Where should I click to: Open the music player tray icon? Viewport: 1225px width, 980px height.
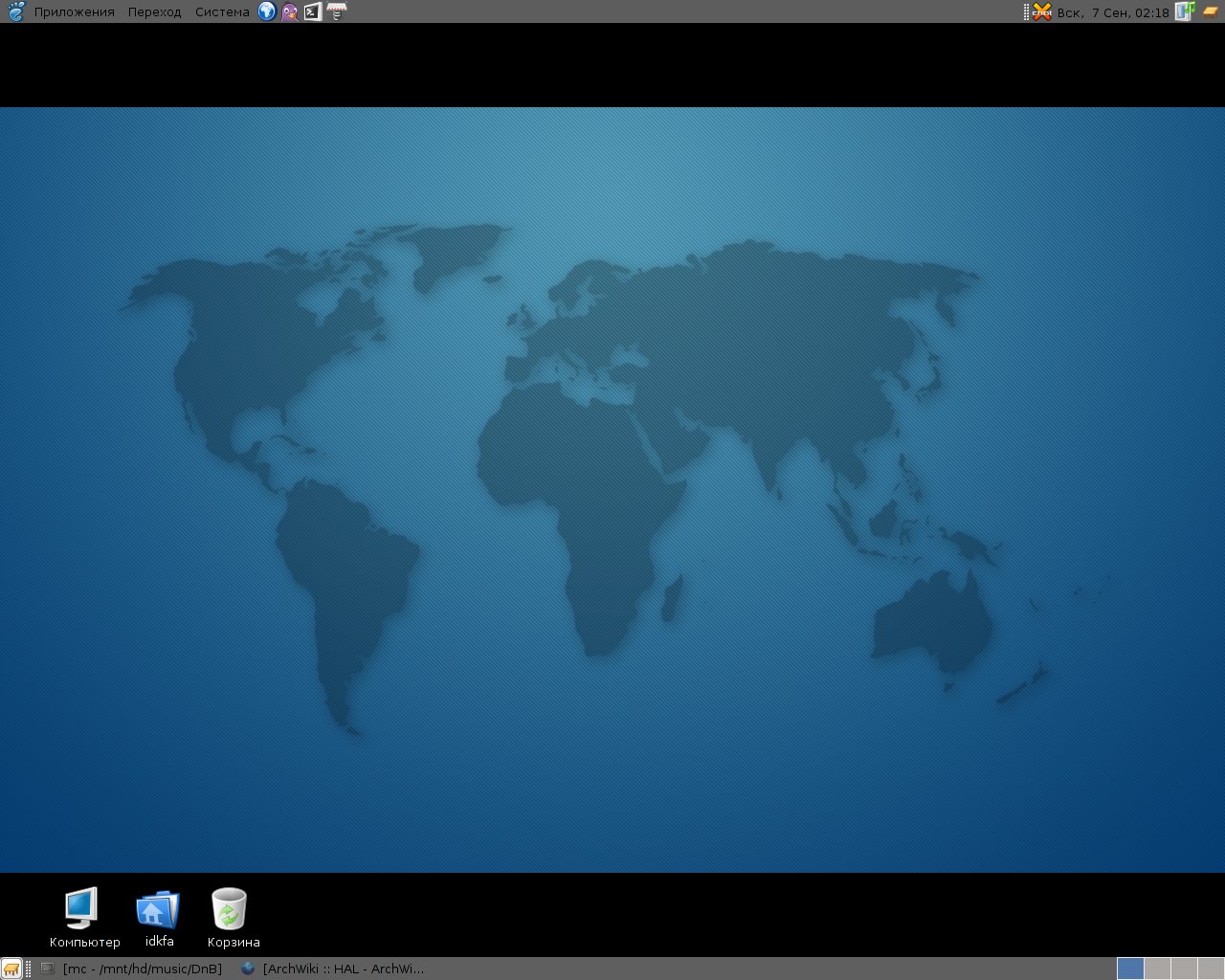pyautogui.click(x=1185, y=11)
